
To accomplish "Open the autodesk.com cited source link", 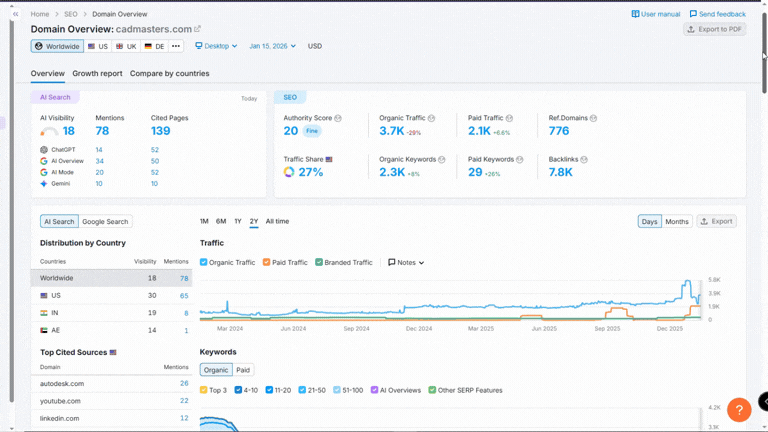I will point(62,383).
